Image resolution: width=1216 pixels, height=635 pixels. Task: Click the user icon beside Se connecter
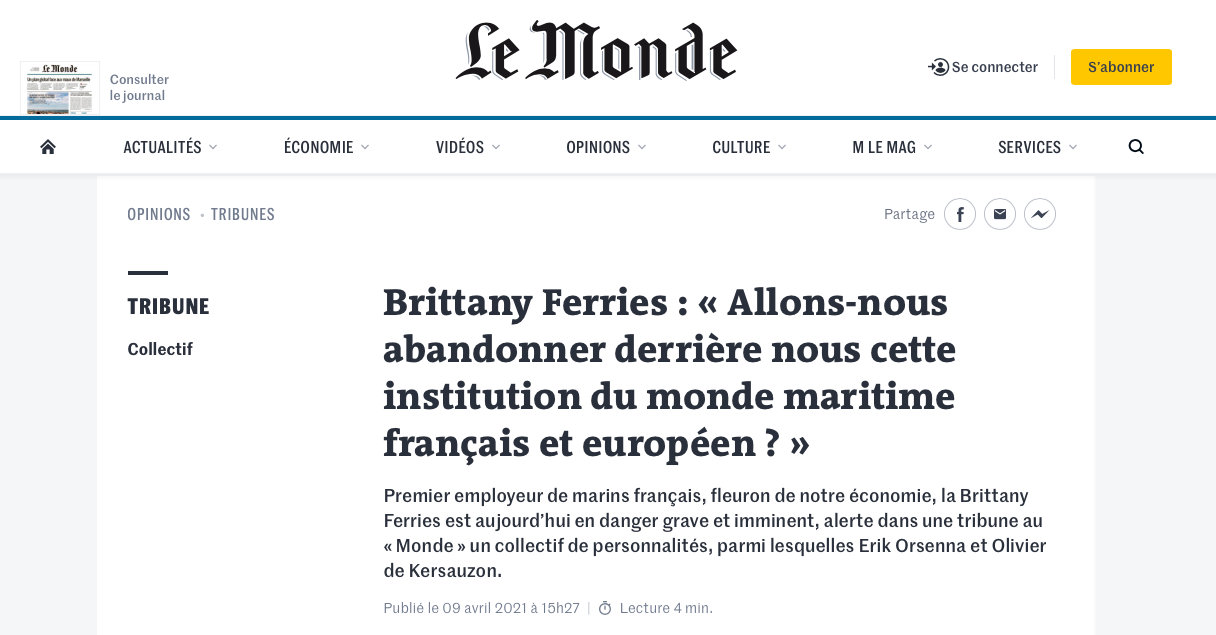938,67
